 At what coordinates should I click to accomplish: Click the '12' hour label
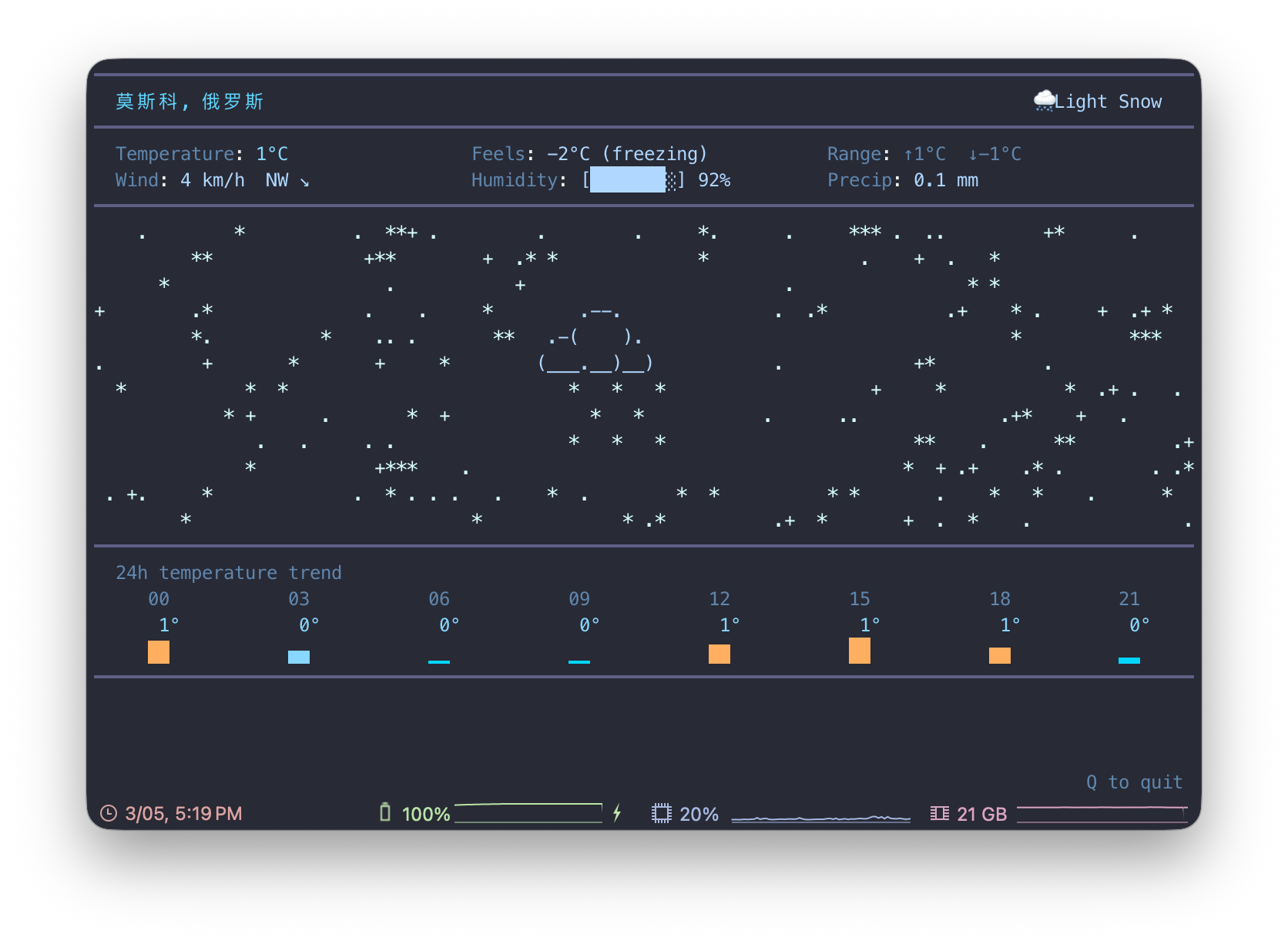[719, 599]
